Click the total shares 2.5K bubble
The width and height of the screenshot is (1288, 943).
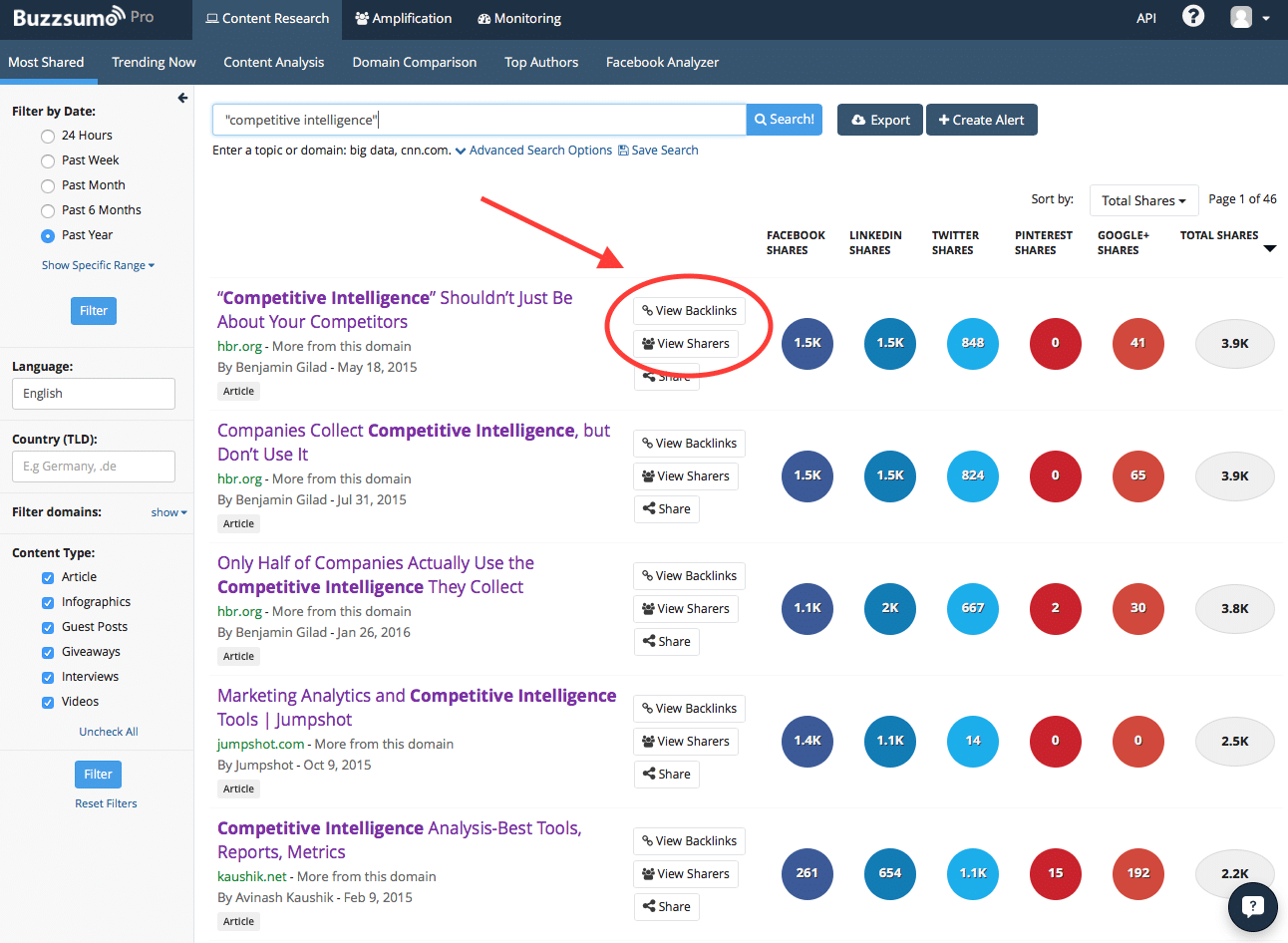tap(1235, 741)
